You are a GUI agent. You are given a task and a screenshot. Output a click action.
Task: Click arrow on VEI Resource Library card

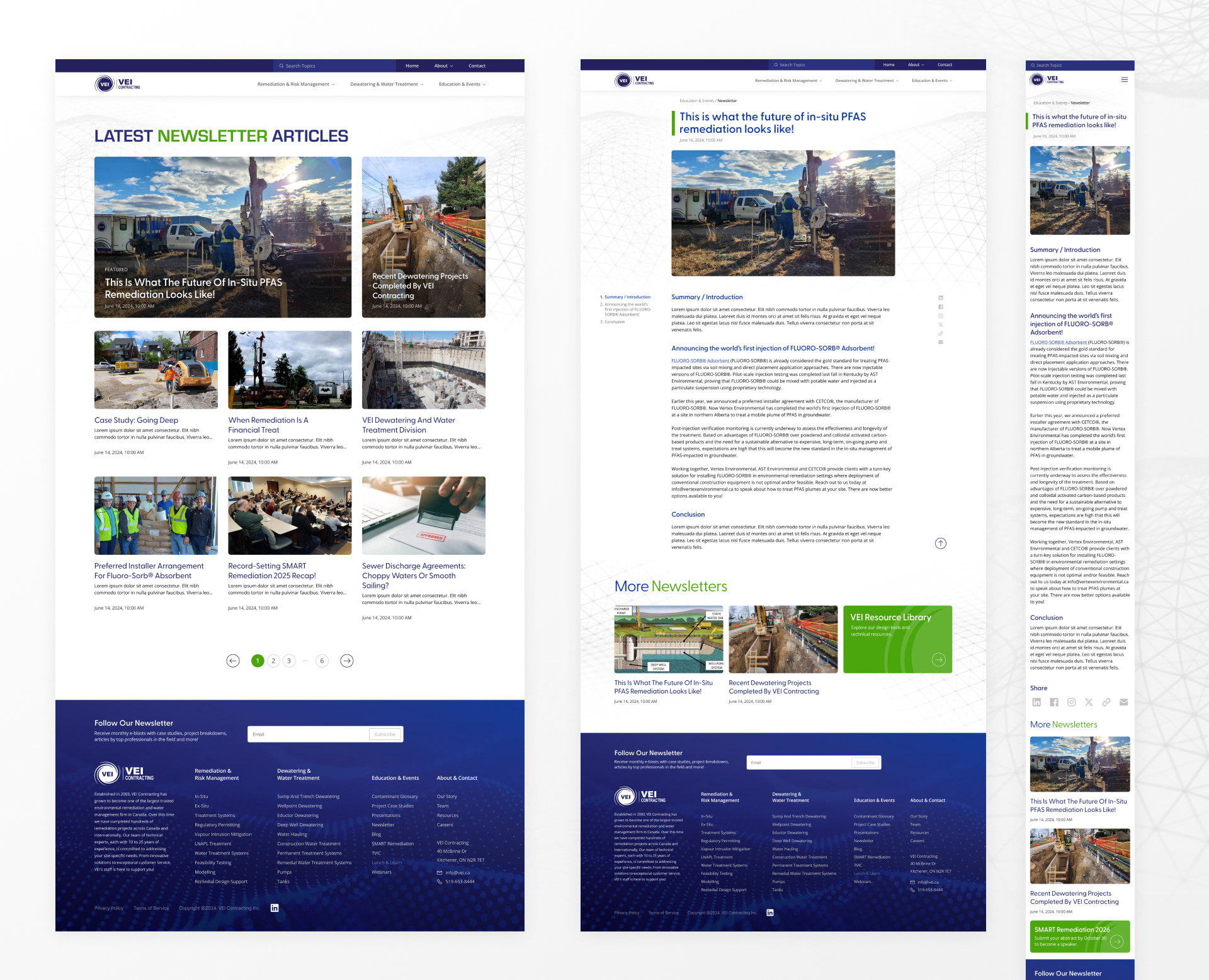tap(938, 659)
